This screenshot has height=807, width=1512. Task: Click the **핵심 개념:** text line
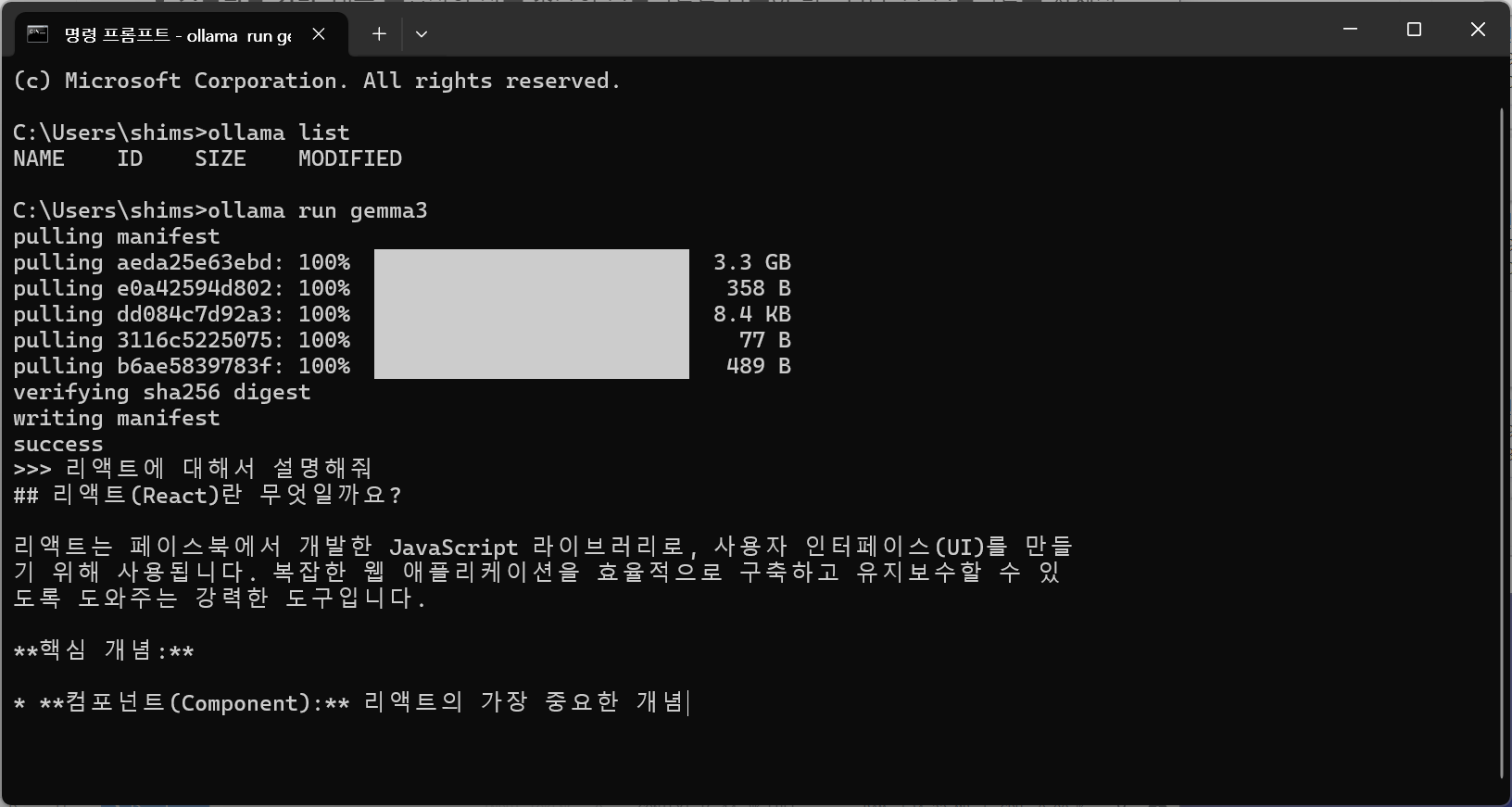104,650
